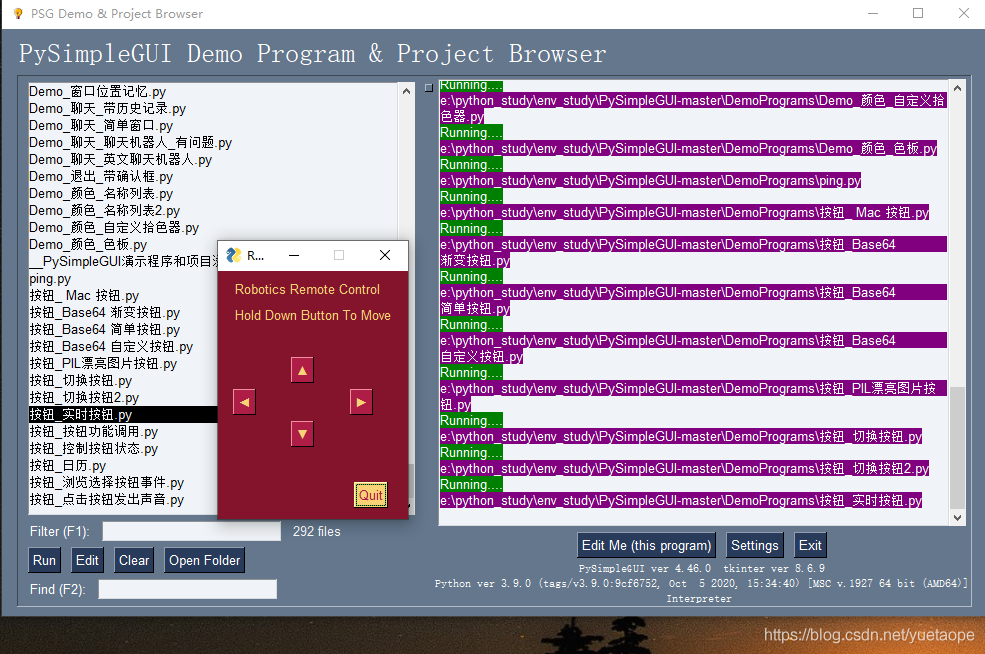Viewport: 985px width, 654px height.
Task: Click the 按钮_ Mac 按钮.py path in output
Action: click(684, 212)
